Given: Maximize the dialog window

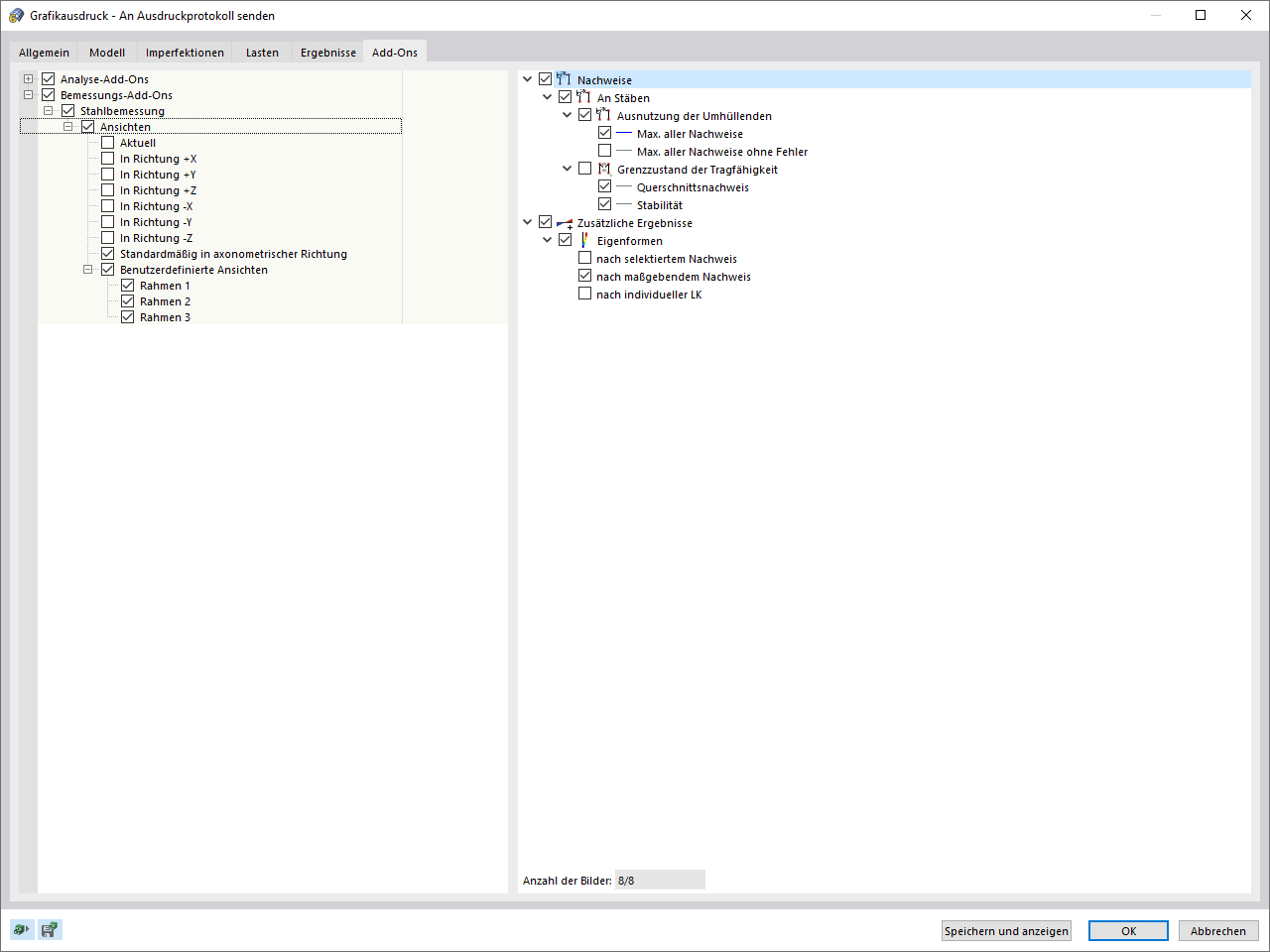Looking at the screenshot, I should click(x=1201, y=15).
